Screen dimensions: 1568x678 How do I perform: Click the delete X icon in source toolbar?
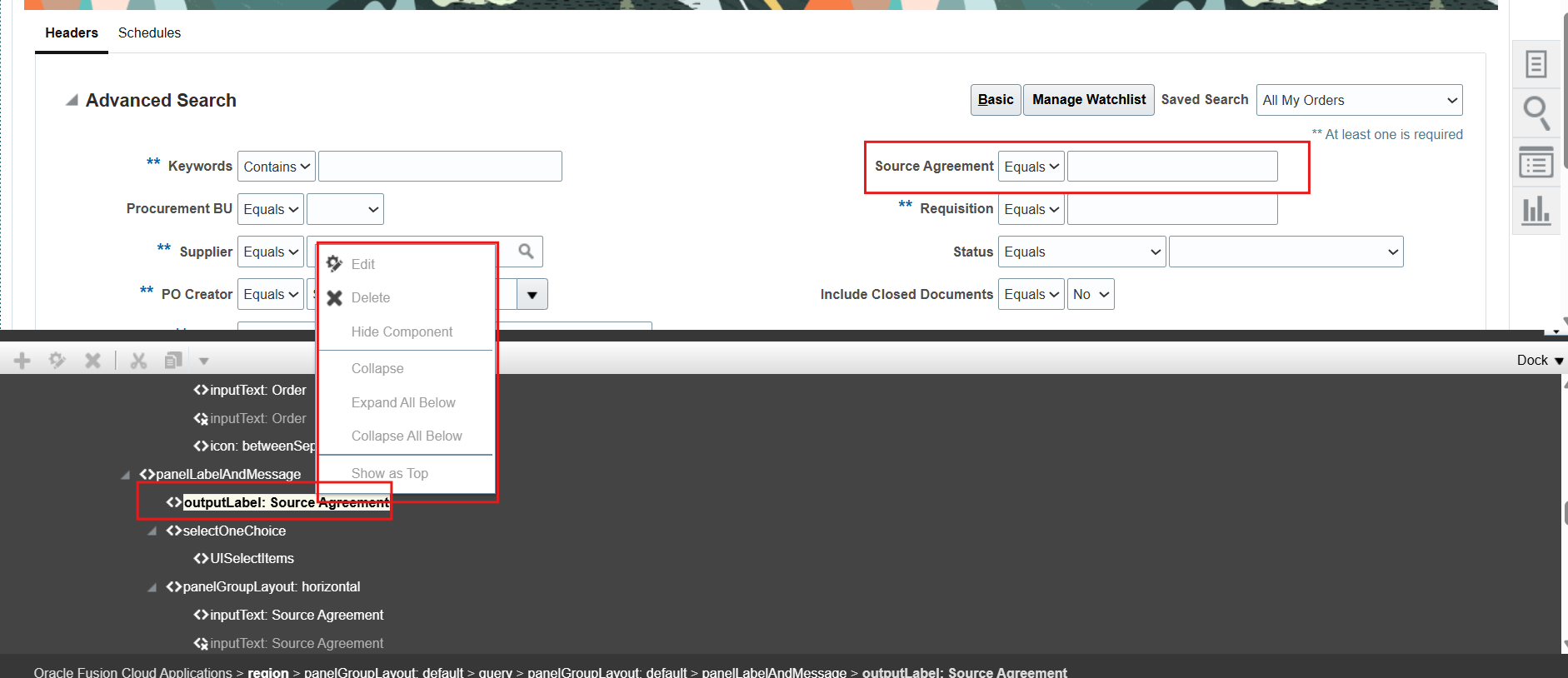click(92, 360)
